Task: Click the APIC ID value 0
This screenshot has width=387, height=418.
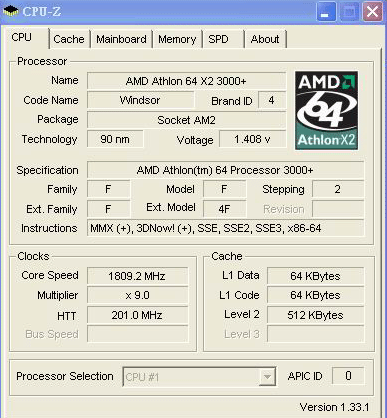Action: [x=348, y=376]
